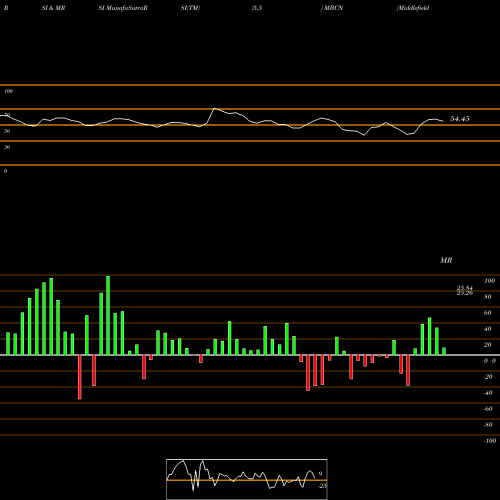Image resolution: width=500 pixels, height=500 pixels.
Task: Click the 80 label on MR axis
Action: click(x=488, y=297)
